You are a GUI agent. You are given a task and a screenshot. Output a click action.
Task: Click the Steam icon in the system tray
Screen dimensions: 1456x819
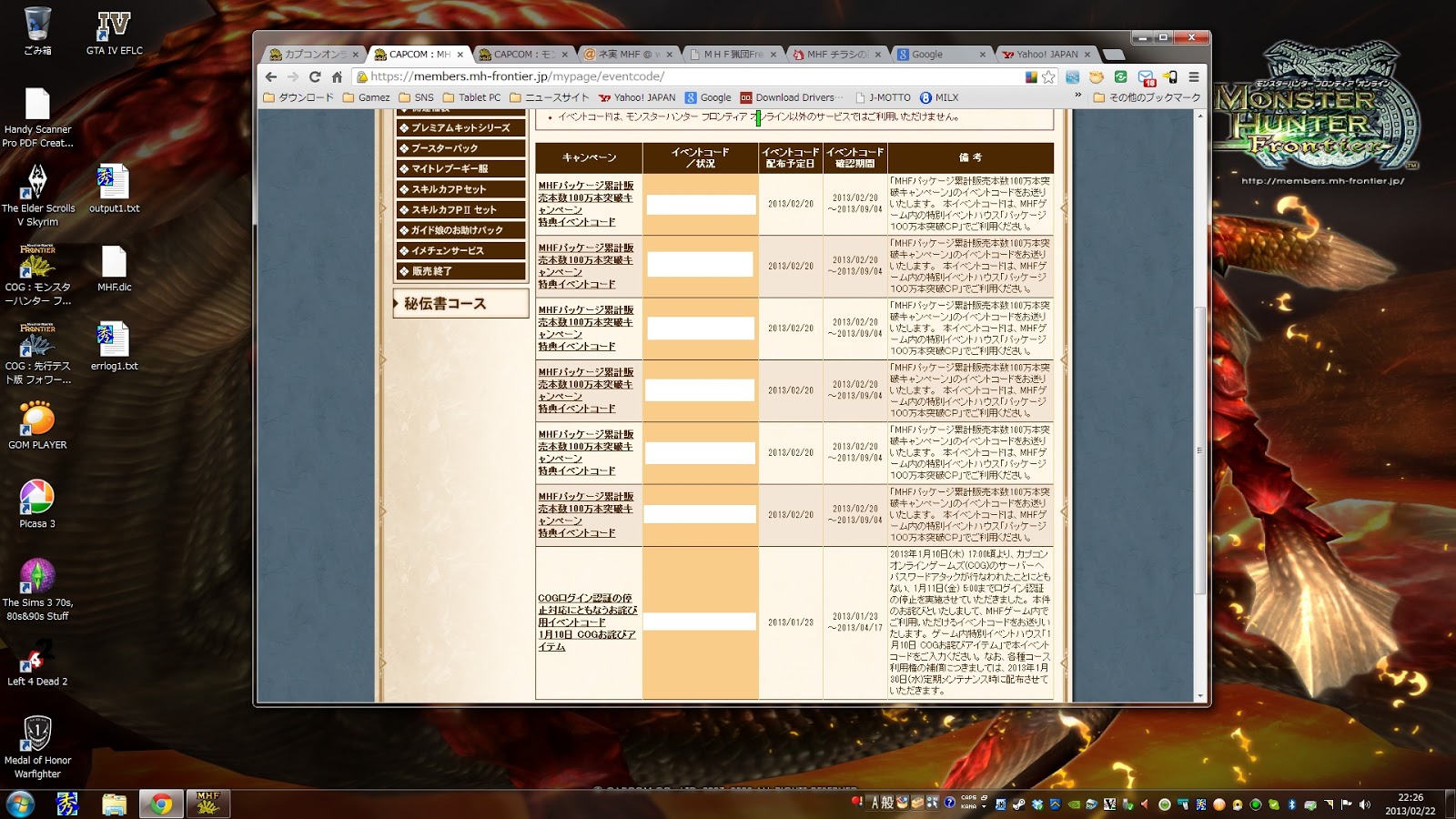click(x=1018, y=804)
